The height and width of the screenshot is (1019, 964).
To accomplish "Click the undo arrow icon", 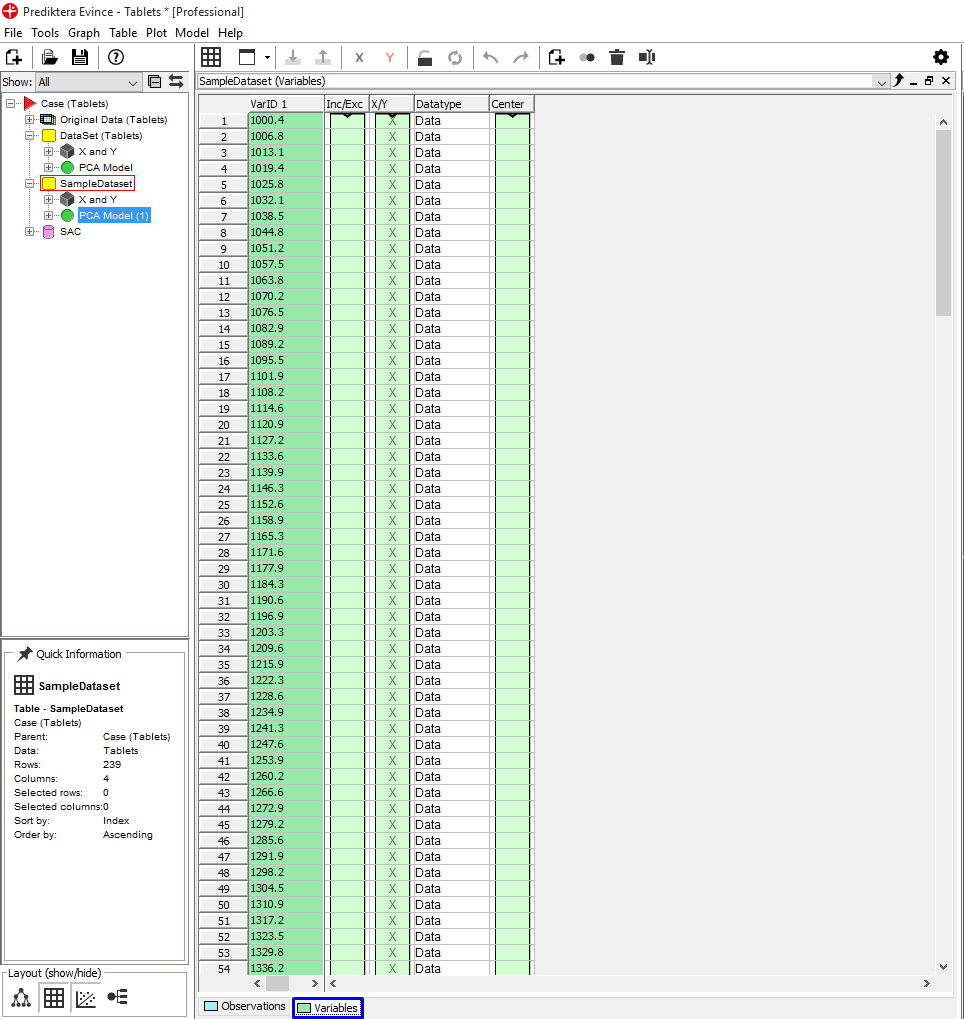I will 490,57.
